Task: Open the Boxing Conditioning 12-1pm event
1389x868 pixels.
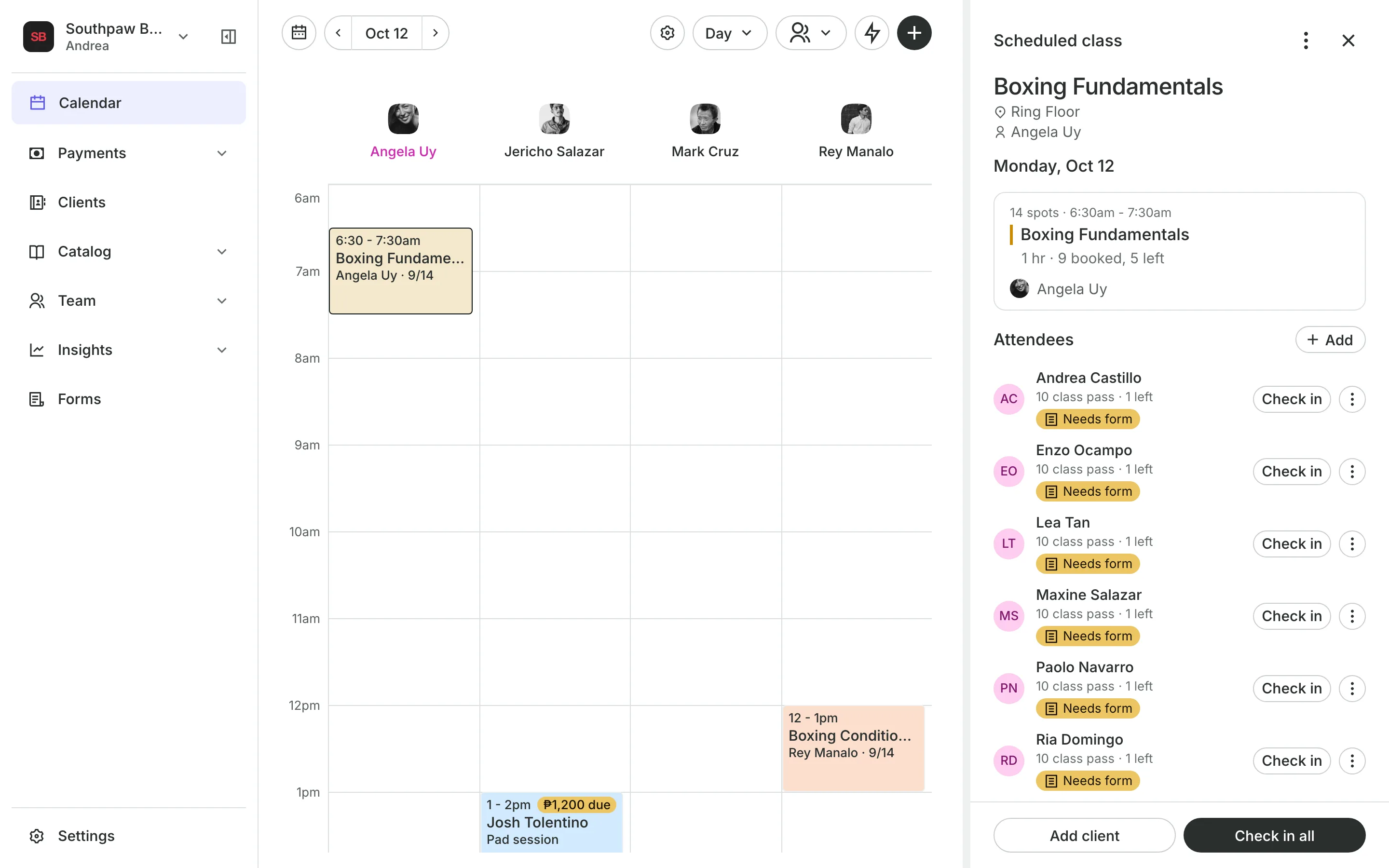Action: [x=854, y=748]
